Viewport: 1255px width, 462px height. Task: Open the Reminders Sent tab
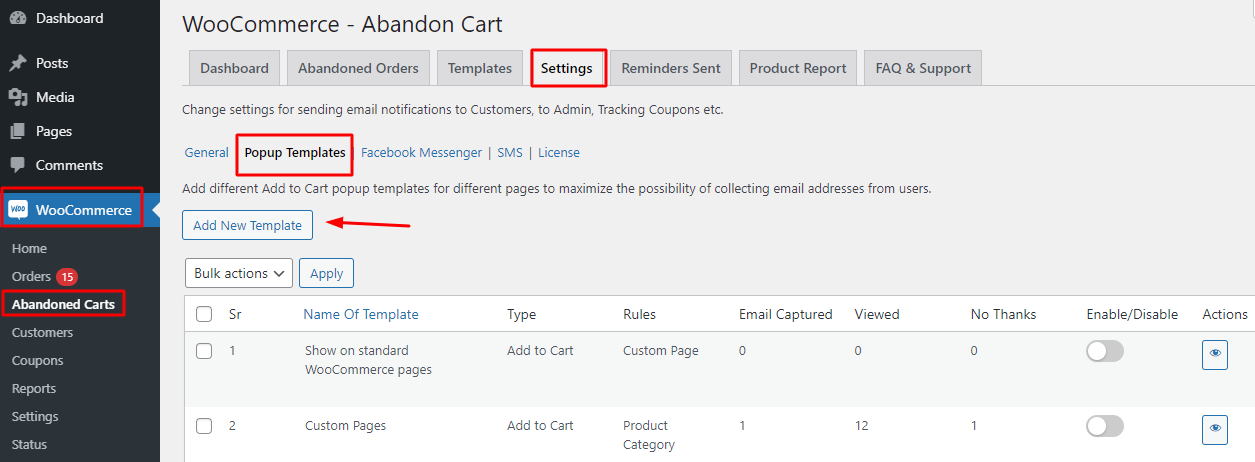point(671,68)
